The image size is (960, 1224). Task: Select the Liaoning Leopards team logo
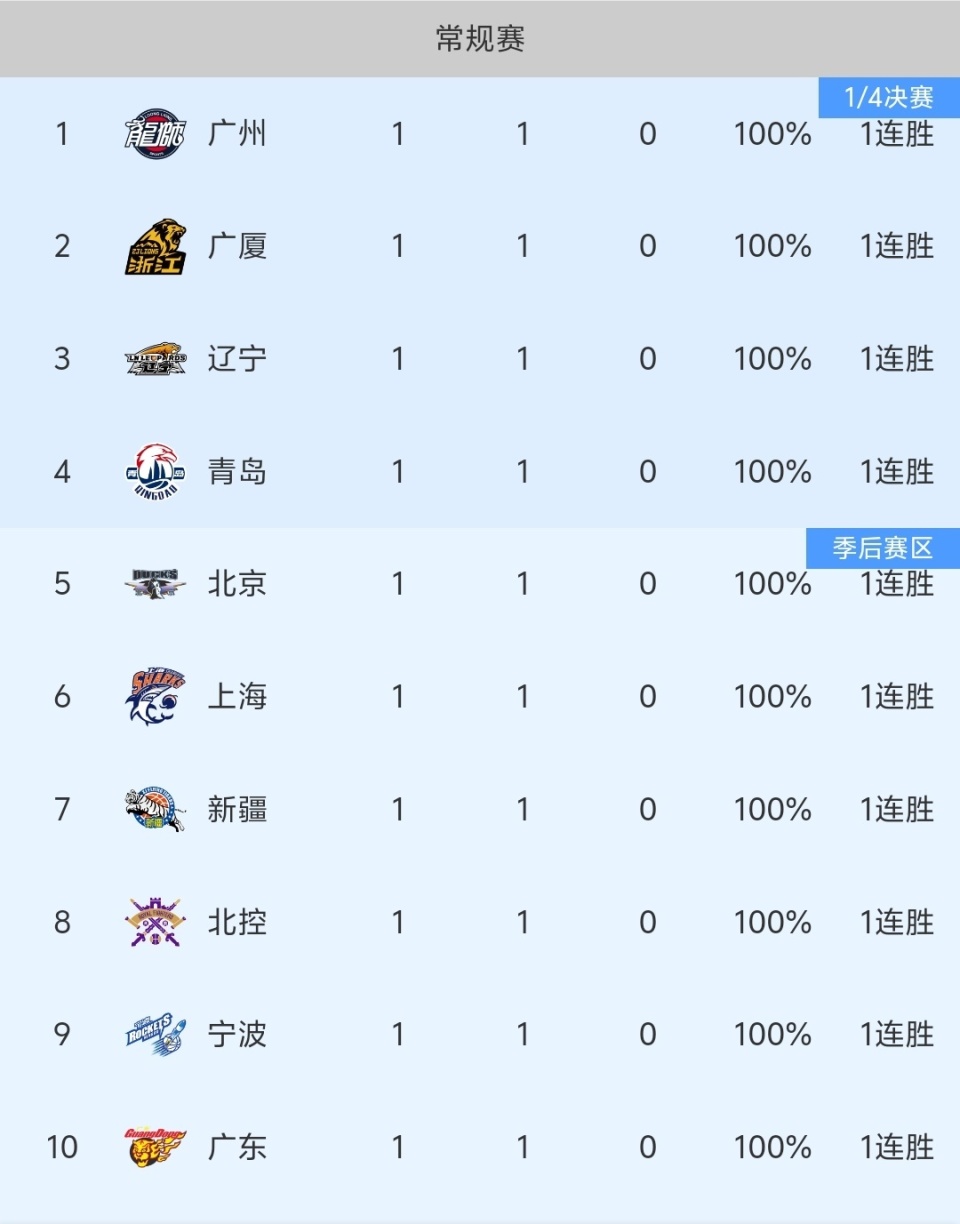(x=155, y=359)
